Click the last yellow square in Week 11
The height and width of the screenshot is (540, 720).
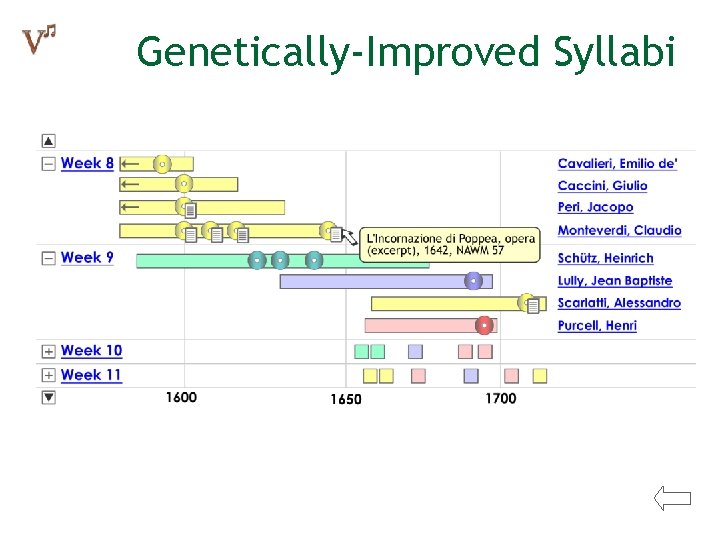540,376
